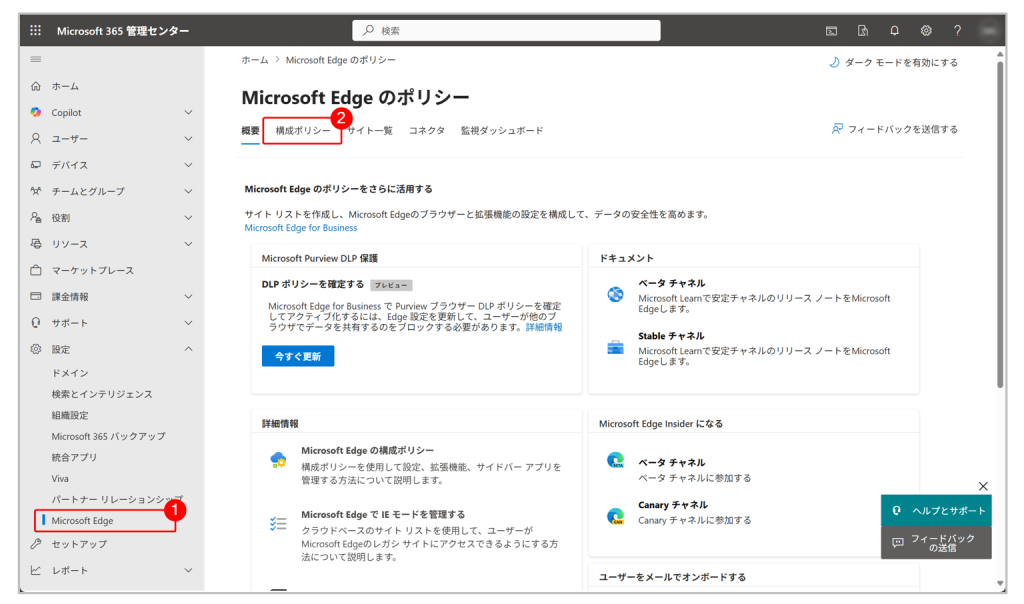
Task: Click the サポート headset icon
Action: coord(36,323)
